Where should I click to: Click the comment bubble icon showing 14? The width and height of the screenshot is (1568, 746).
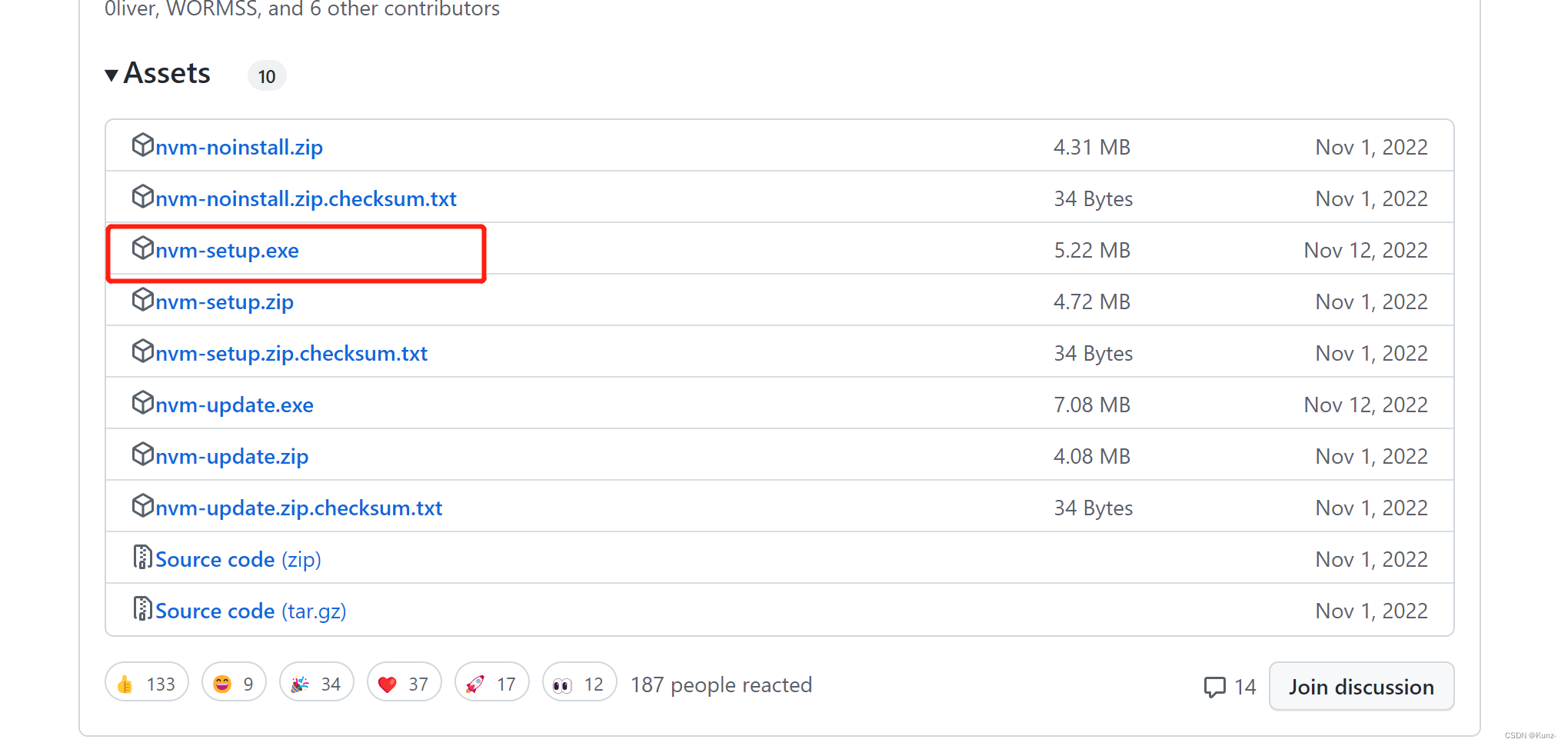click(1215, 687)
